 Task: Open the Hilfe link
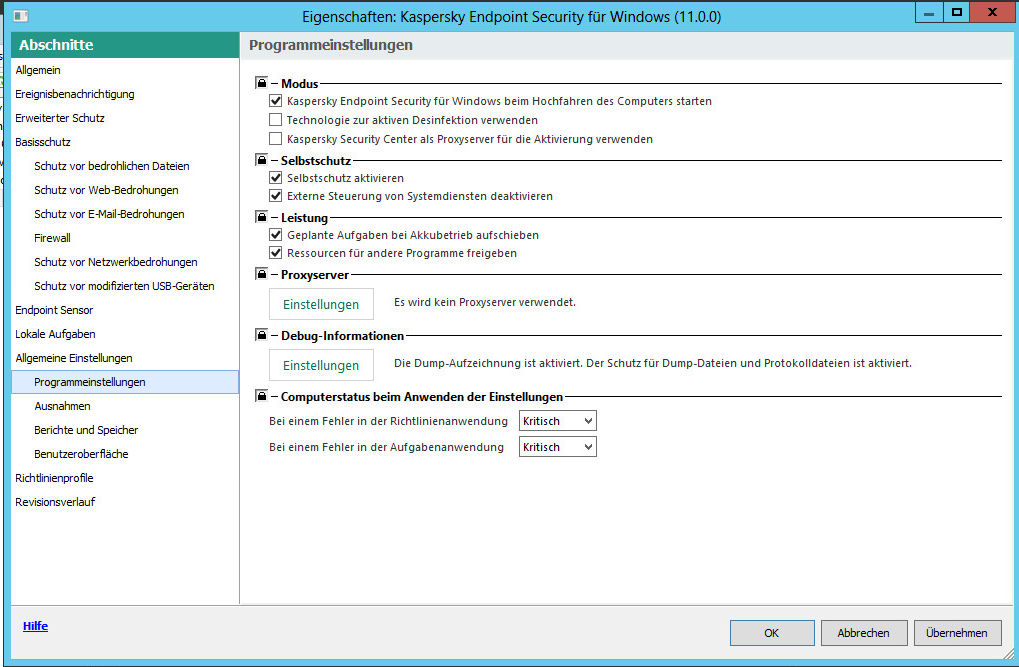(35, 626)
